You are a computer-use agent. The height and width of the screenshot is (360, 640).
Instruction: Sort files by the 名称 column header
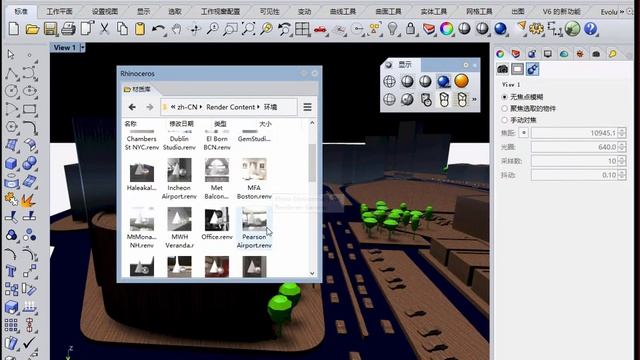[131, 124]
